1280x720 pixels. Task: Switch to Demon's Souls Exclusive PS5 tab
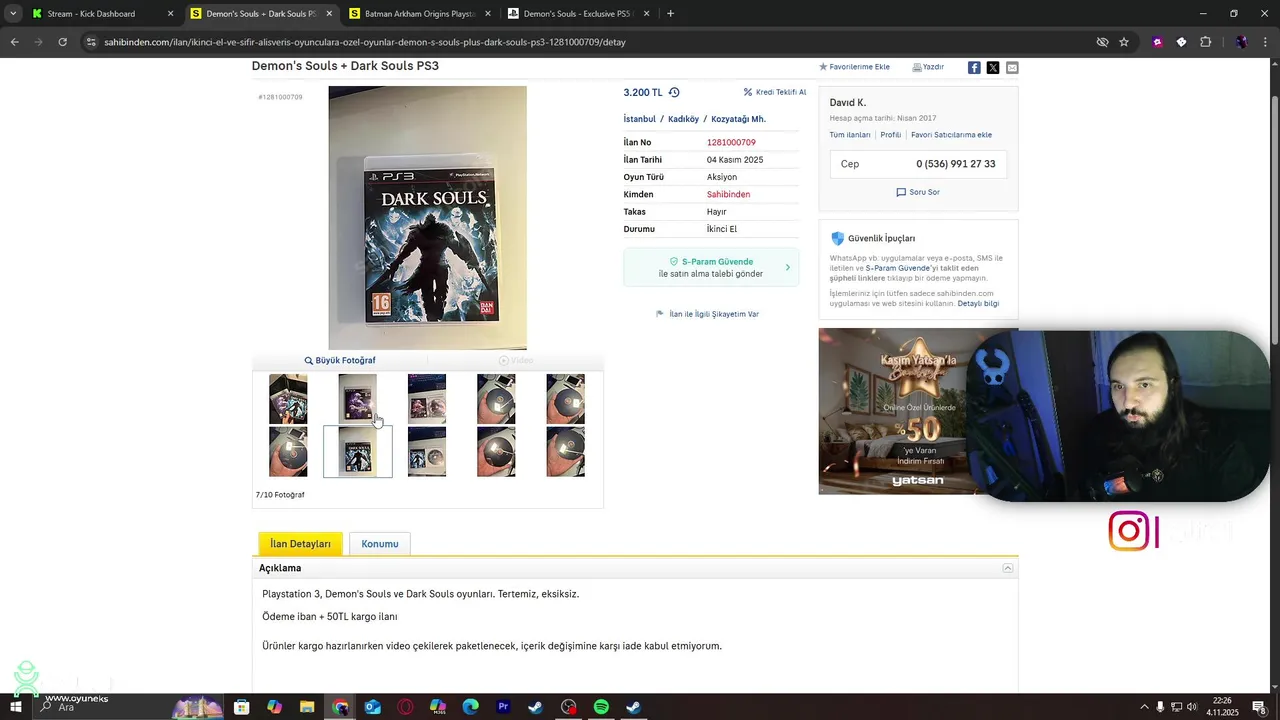tap(578, 14)
